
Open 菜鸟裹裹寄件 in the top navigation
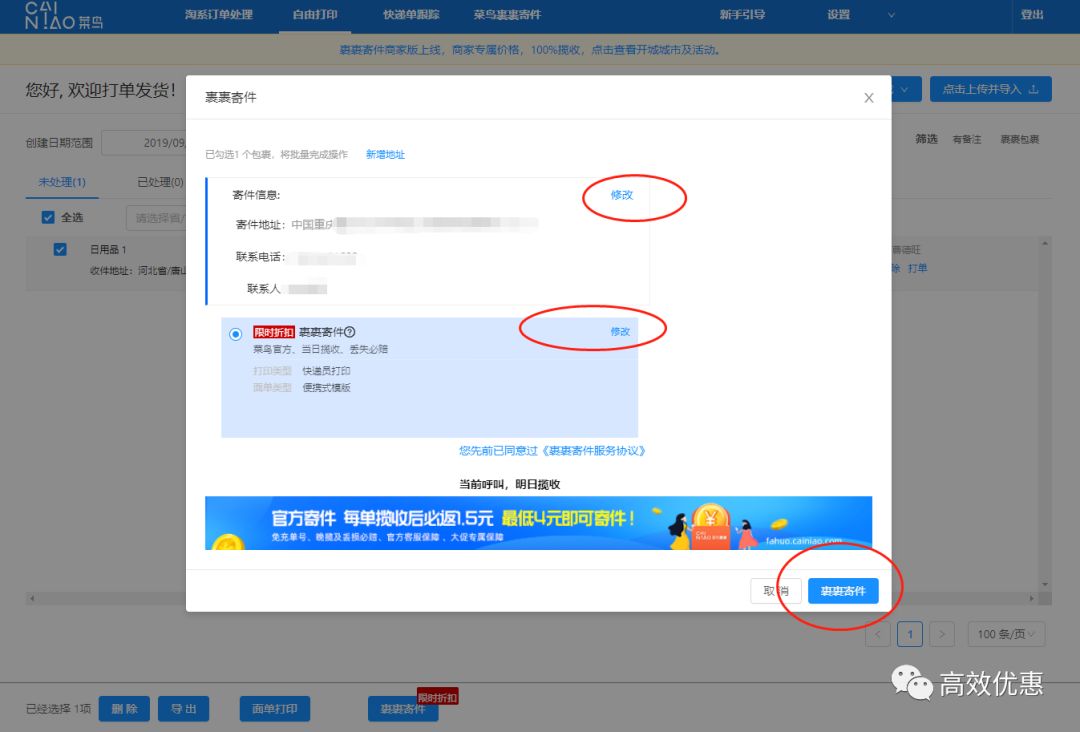[507, 14]
